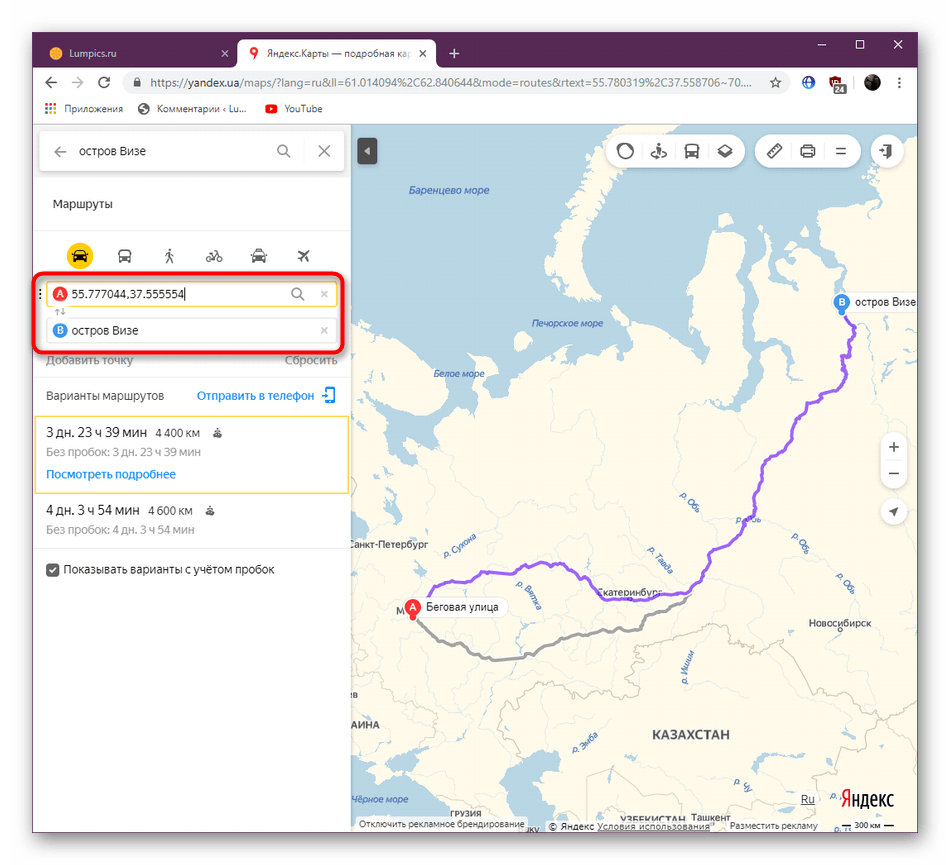Viewport: 950px width, 865px height.
Task: Toggle the traffic layer on the map
Action: (625, 151)
